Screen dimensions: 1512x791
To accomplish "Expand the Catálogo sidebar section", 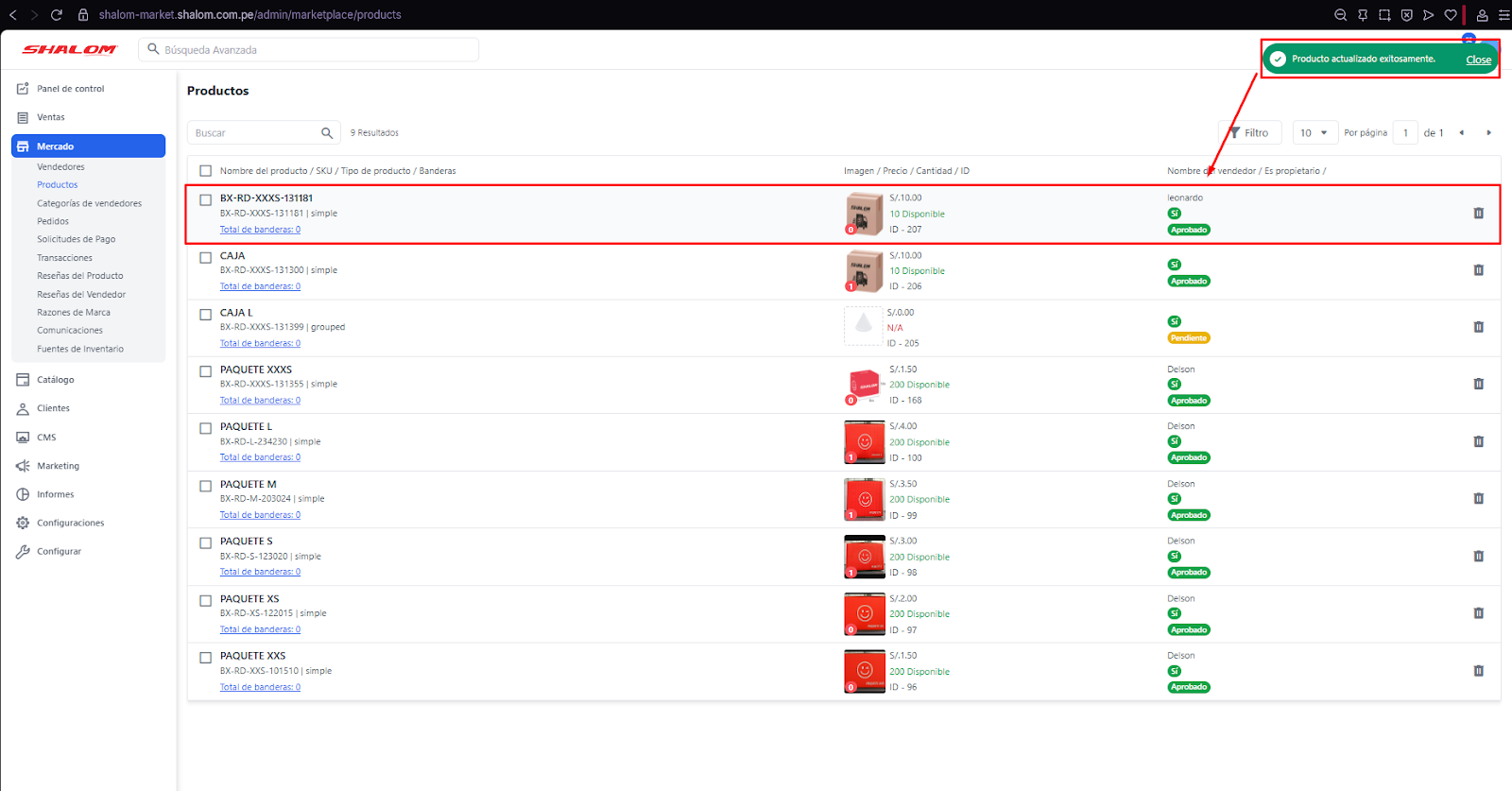I will click(x=55, y=380).
